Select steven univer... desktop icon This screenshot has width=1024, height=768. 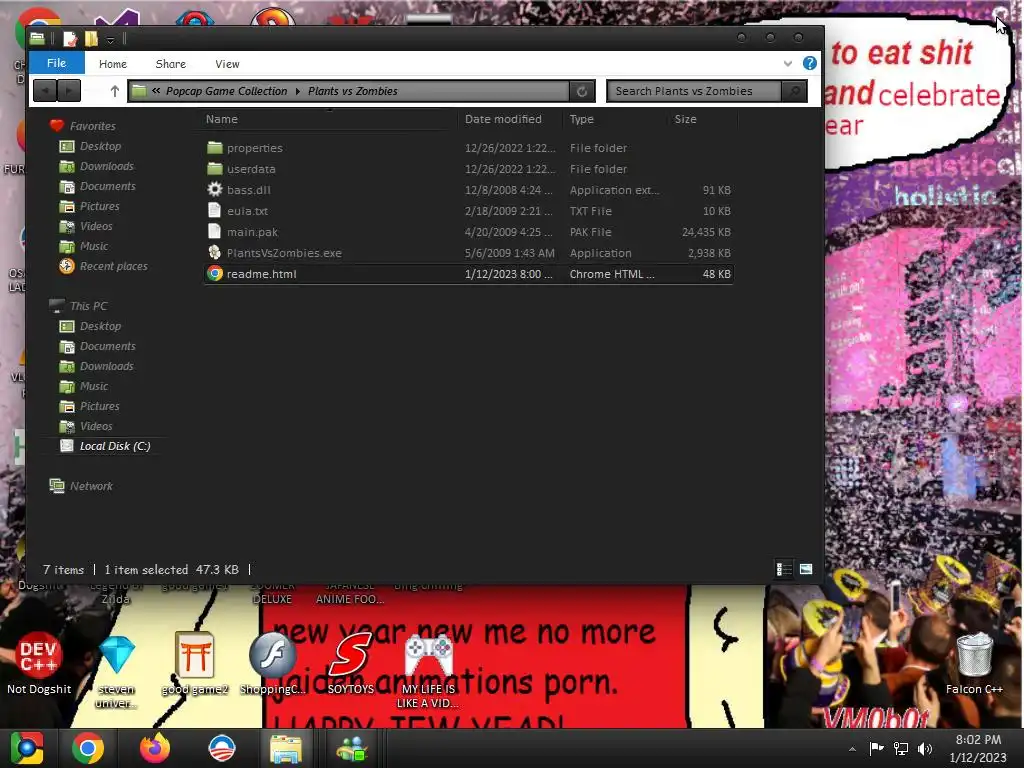point(117,671)
